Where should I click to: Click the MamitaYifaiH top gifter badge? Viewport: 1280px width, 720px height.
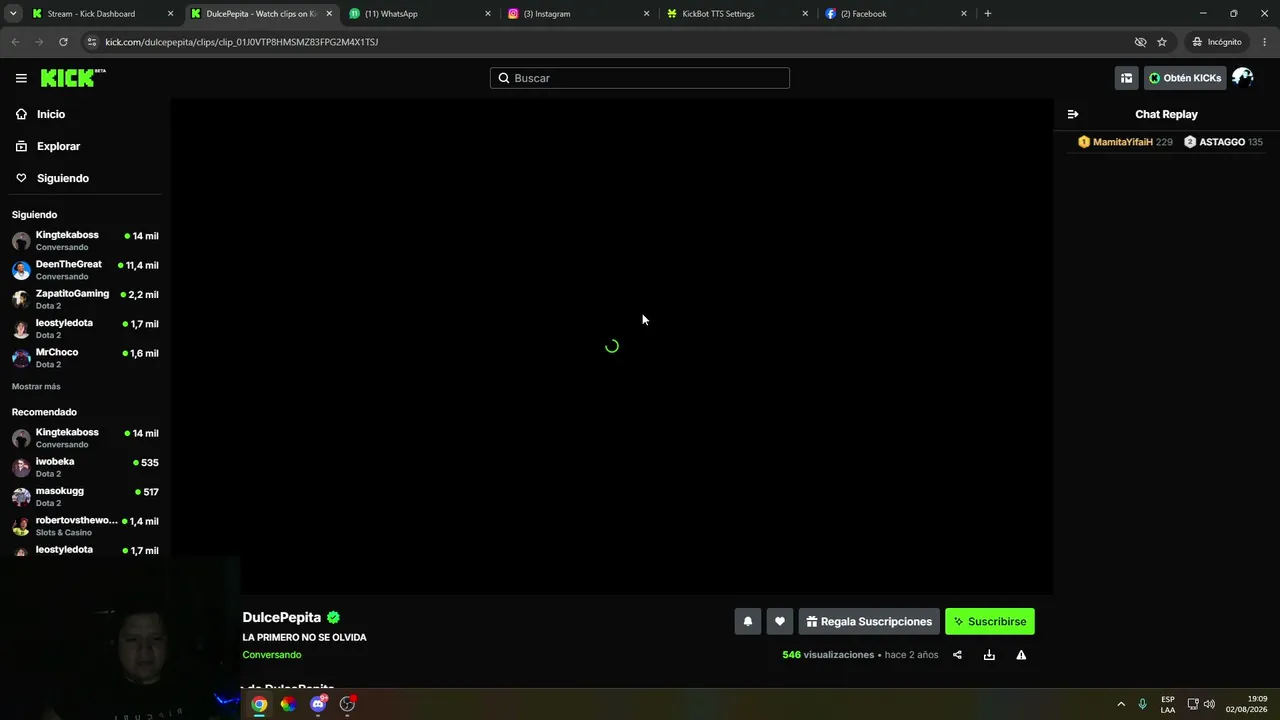(x=1124, y=142)
